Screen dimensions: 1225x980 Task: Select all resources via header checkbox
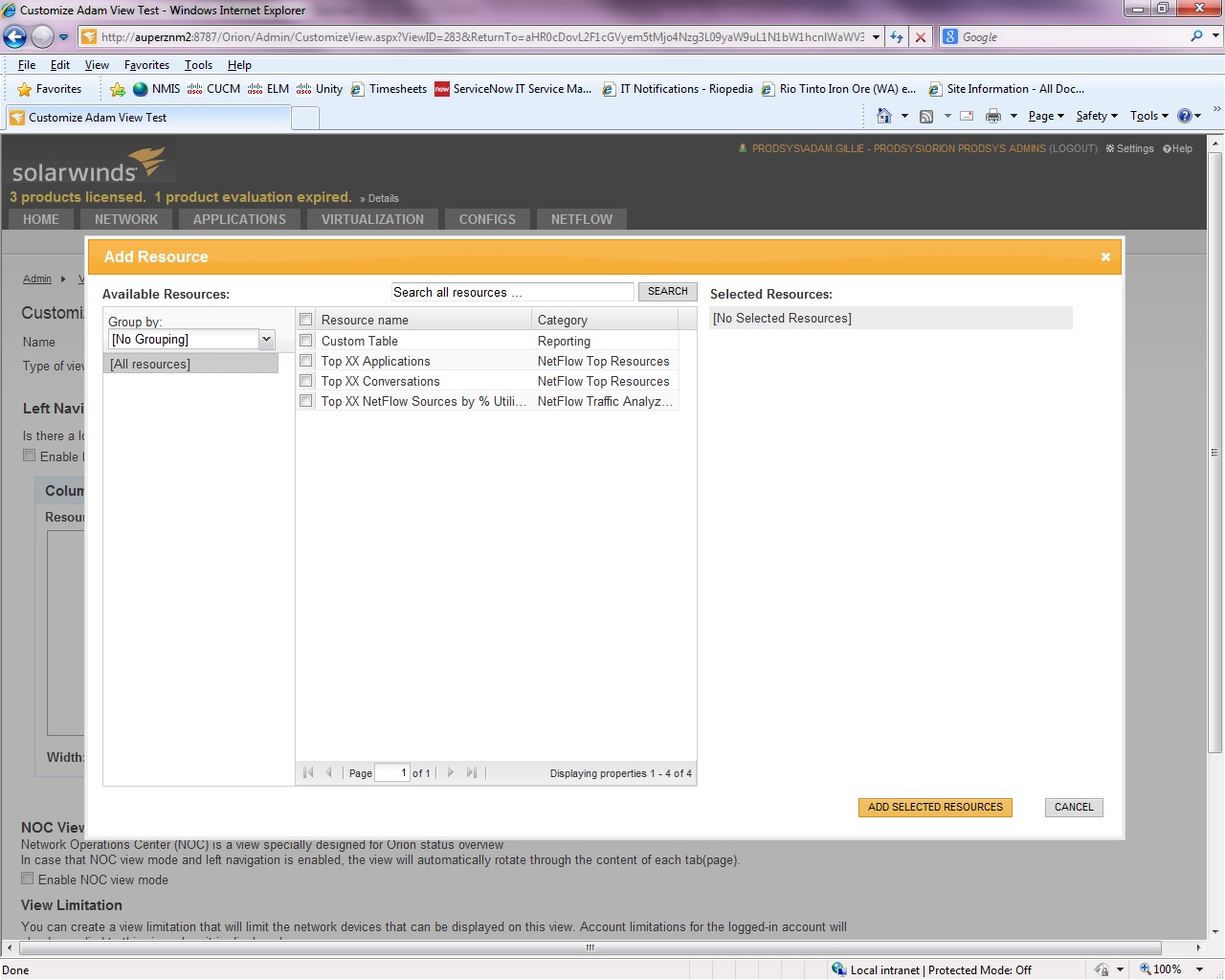(x=305, y=319)
